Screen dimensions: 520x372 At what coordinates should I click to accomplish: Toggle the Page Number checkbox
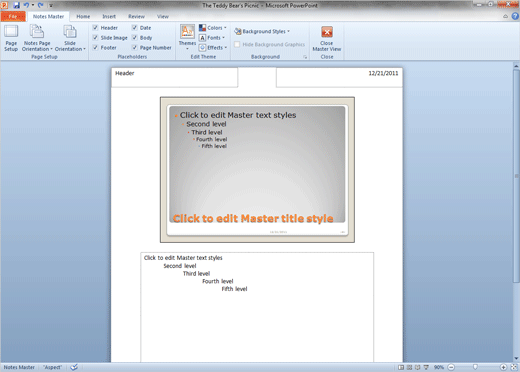(135, 47)
